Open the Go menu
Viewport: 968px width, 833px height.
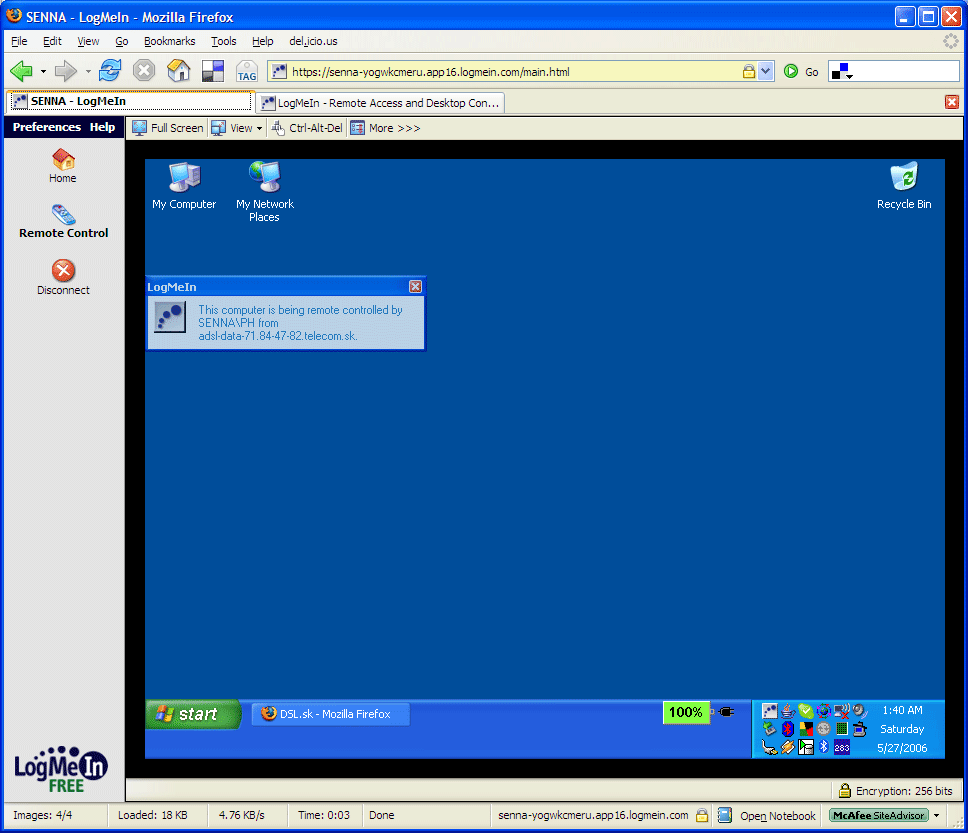[122, 41]
